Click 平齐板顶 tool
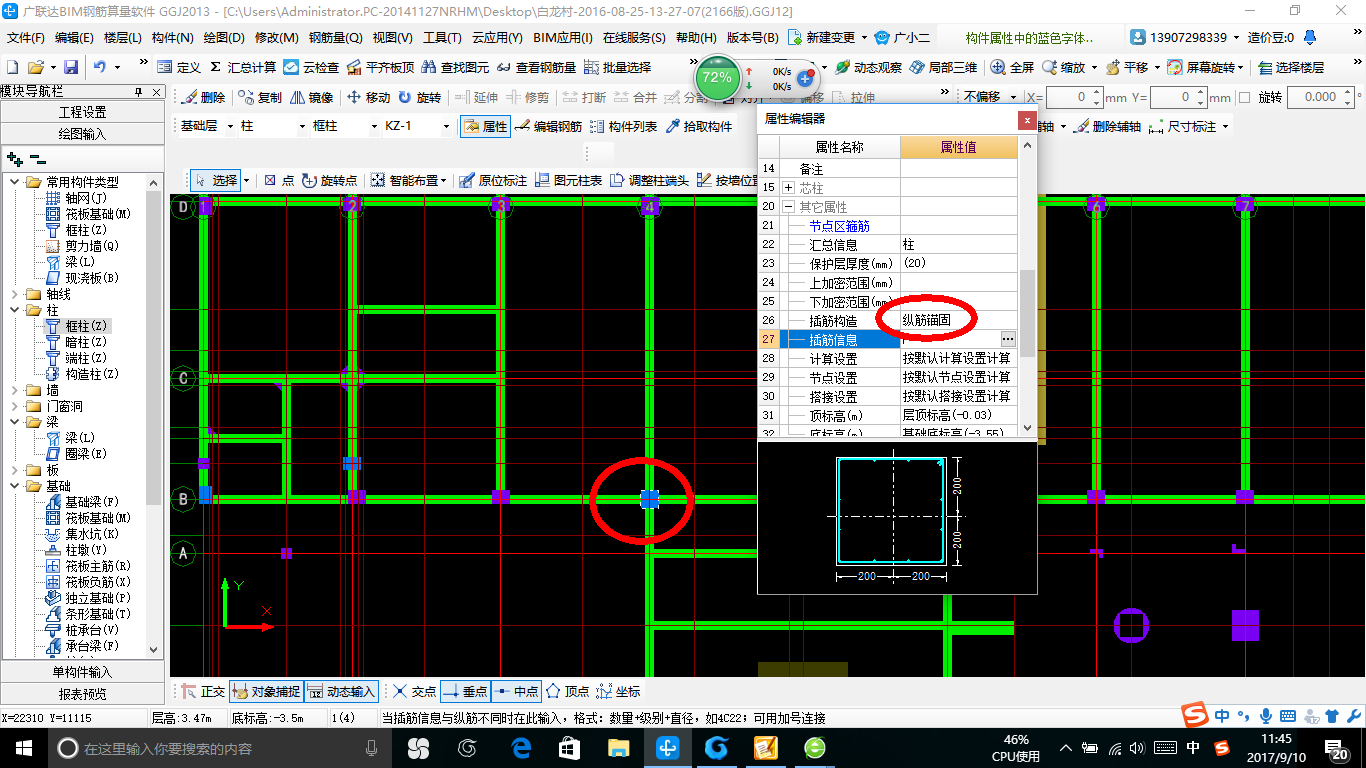The height and width of the screenshot is (768, 1366). pos(380,67)
